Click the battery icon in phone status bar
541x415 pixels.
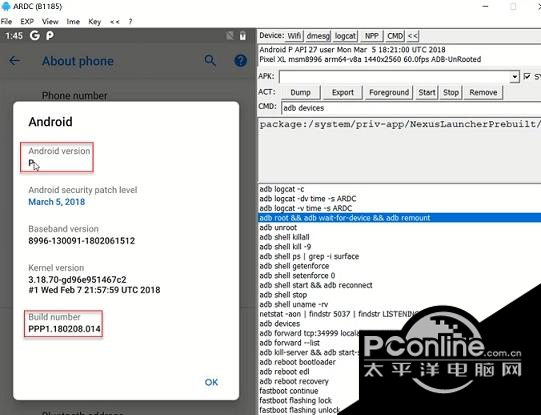pos(243,36)
